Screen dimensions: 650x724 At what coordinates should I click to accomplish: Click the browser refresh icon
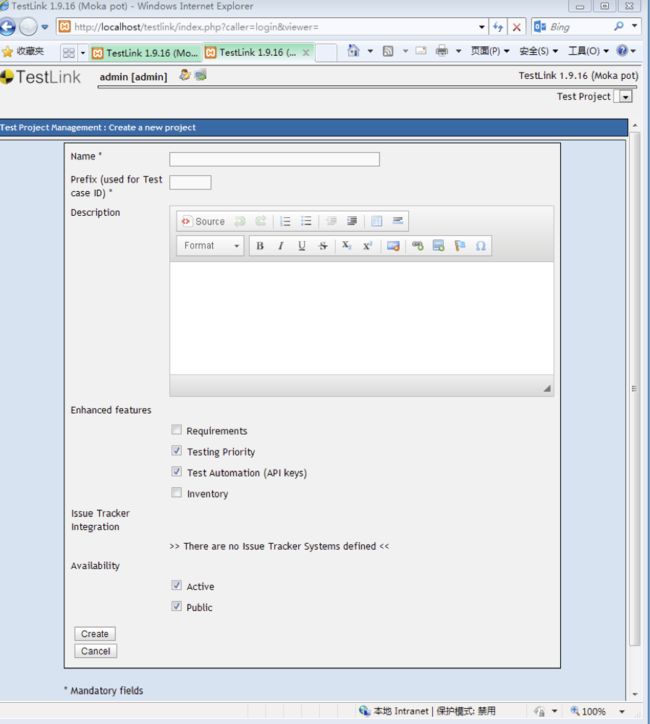pos(498,27)
